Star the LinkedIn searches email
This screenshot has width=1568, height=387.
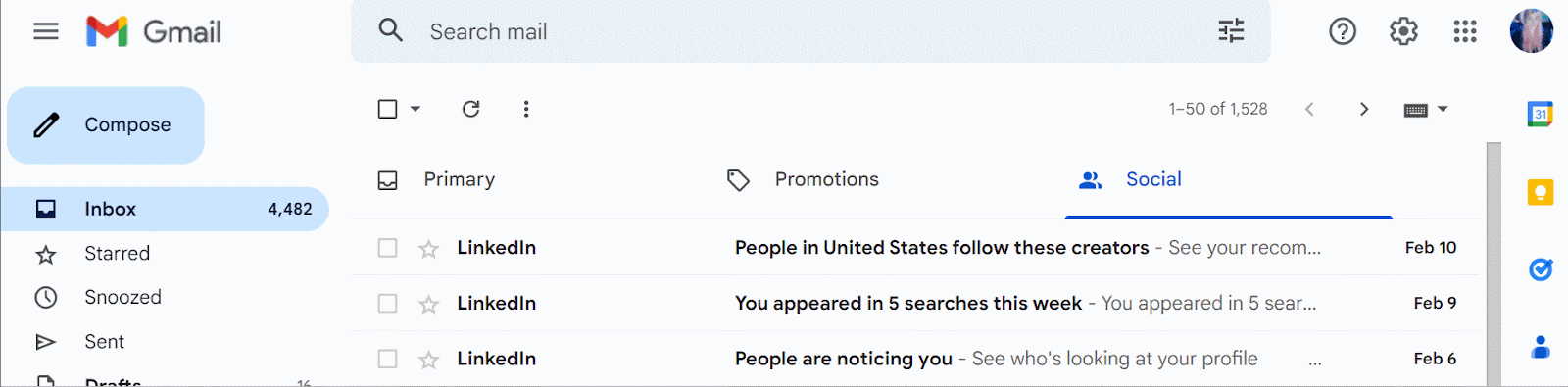(428, 304)
